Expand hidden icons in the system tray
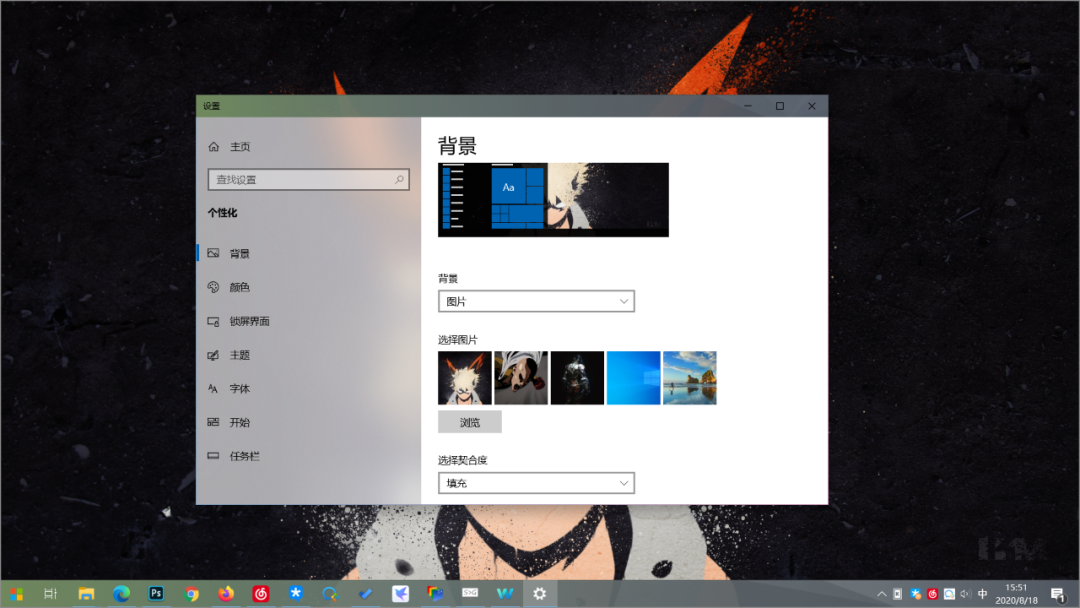 (882, 593)
